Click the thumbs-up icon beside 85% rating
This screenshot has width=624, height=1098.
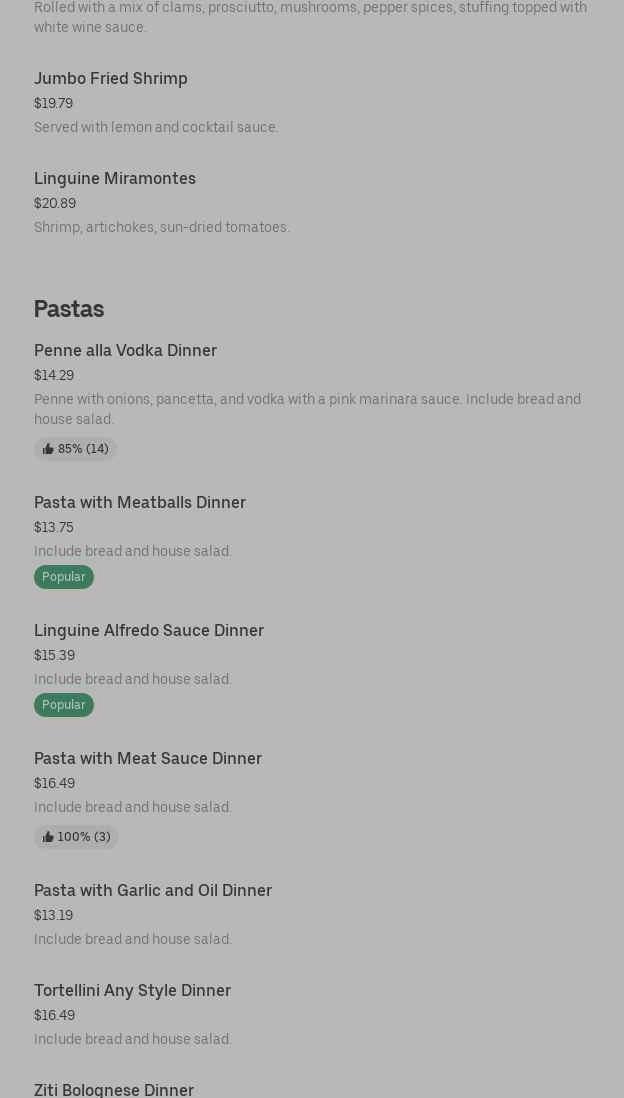click(x=48, y=449)
